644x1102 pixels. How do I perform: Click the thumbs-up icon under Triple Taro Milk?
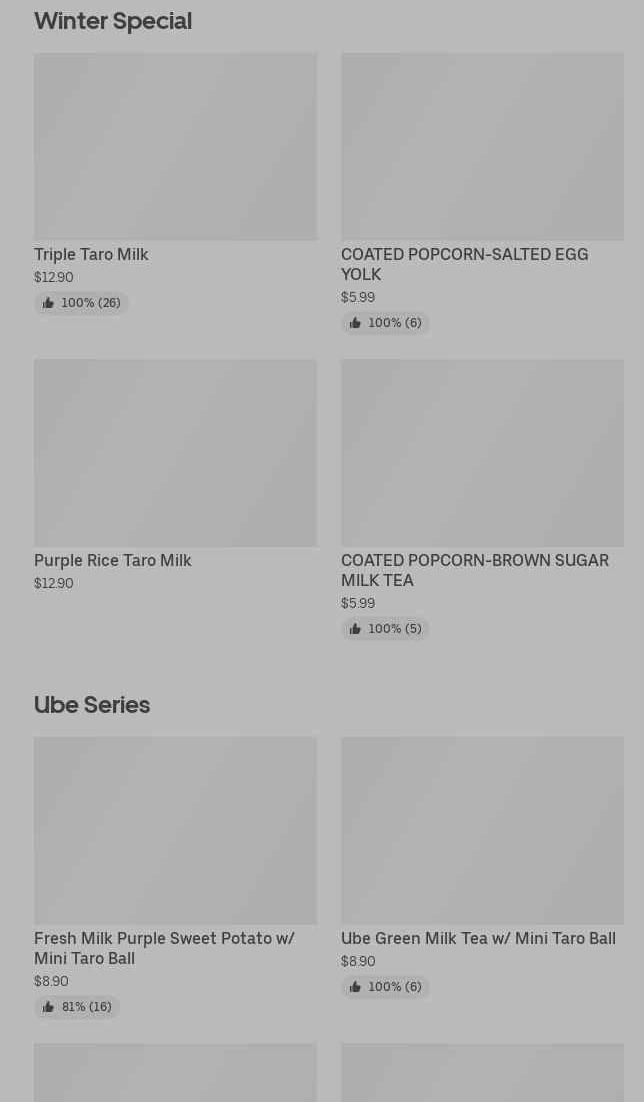coord(48,303)
